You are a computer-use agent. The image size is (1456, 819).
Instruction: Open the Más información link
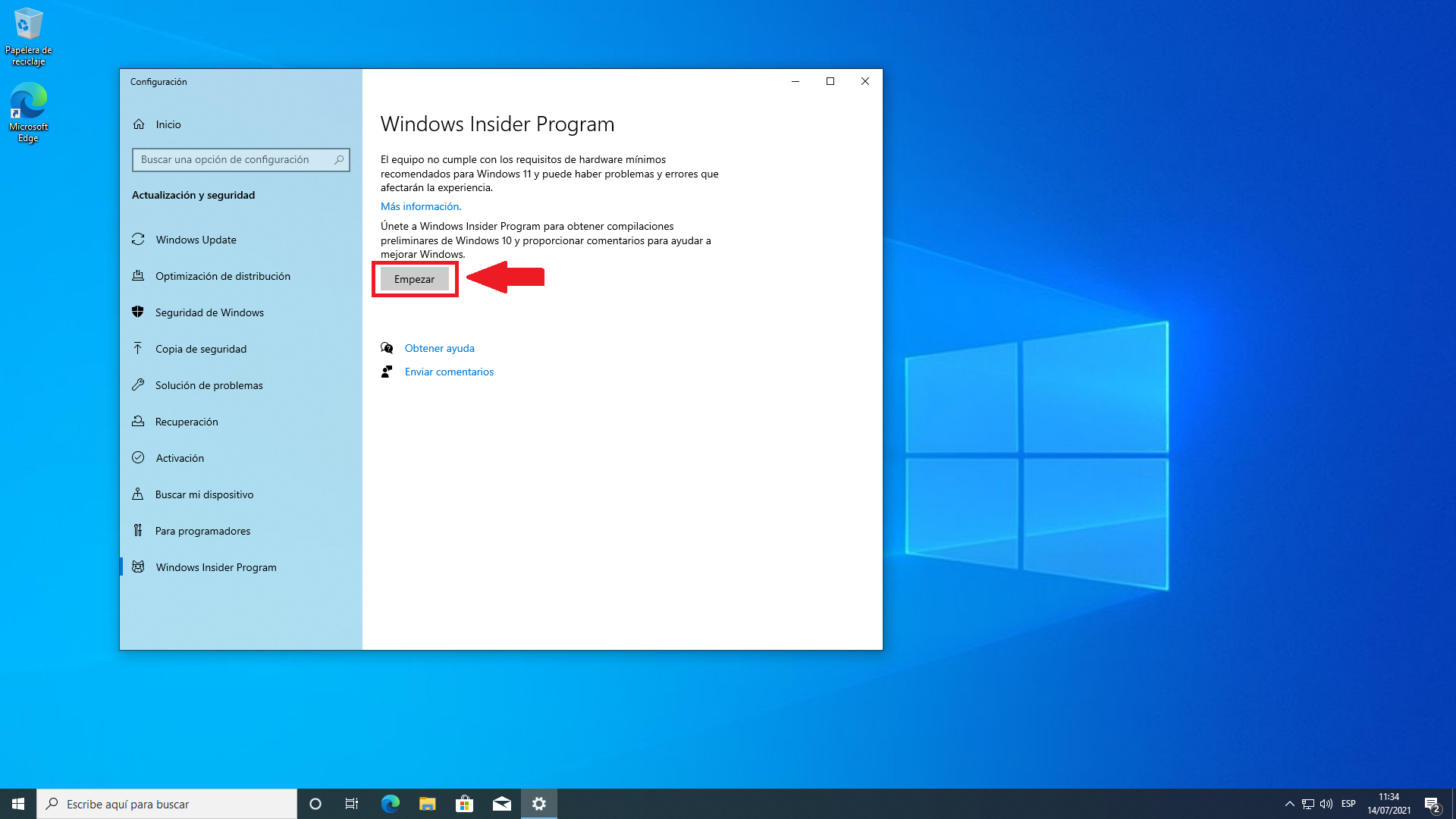coord(420,206)
